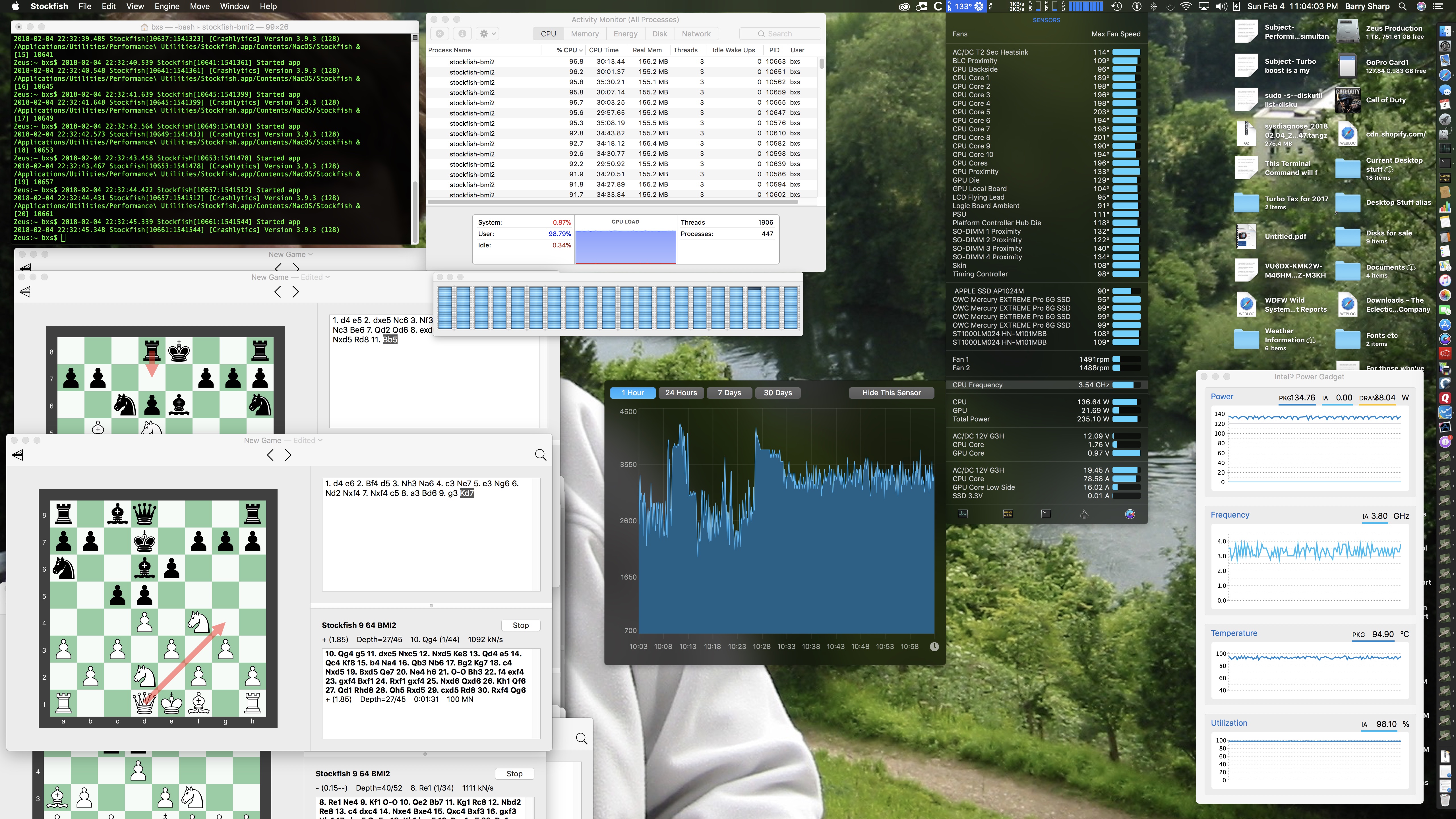Click flip board triangle in middle Stockfish window
Viewport: 1456px width, 819px height.
25,292
